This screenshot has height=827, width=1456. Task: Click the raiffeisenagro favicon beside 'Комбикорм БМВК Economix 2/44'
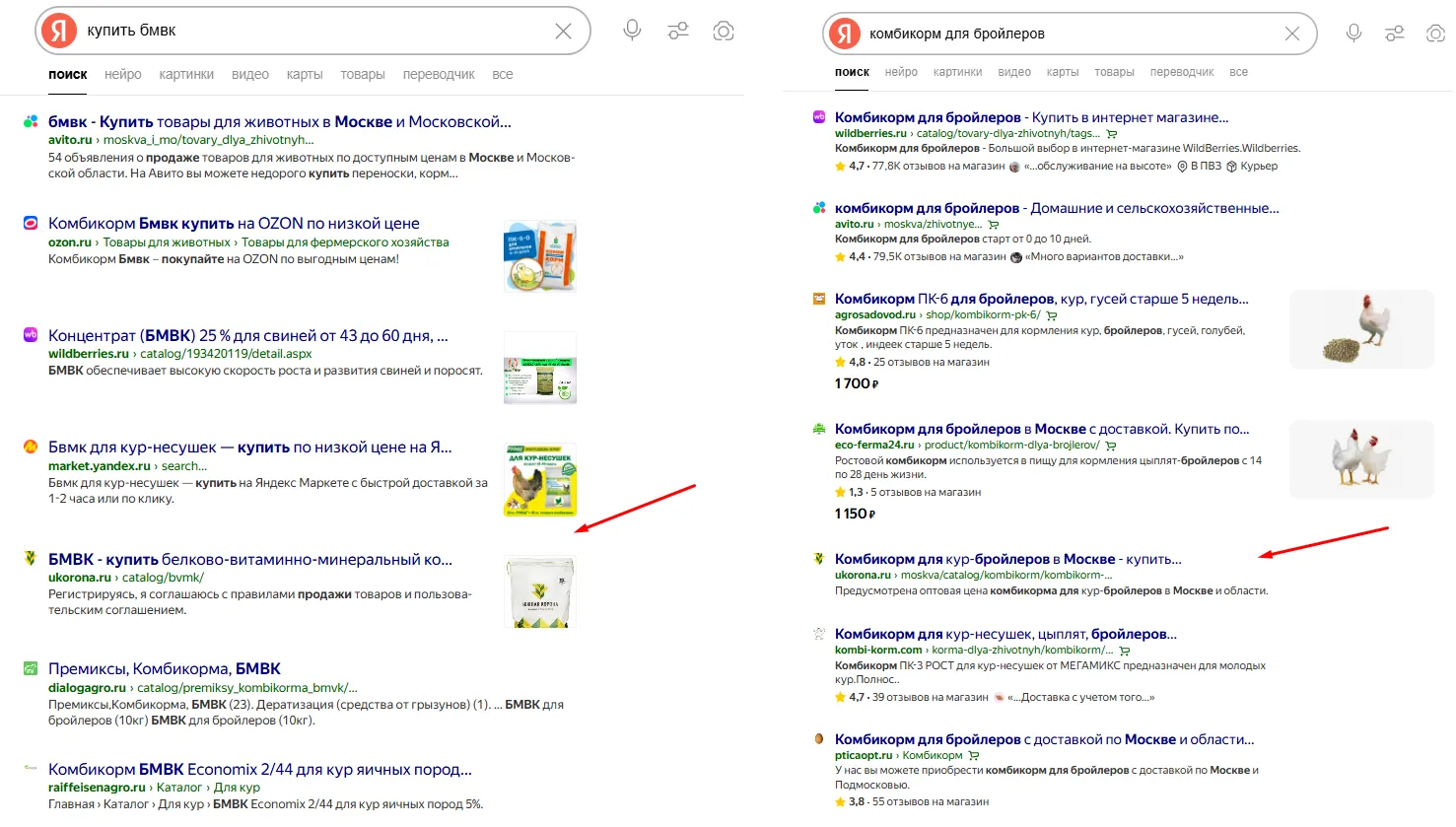click(31, 768)
